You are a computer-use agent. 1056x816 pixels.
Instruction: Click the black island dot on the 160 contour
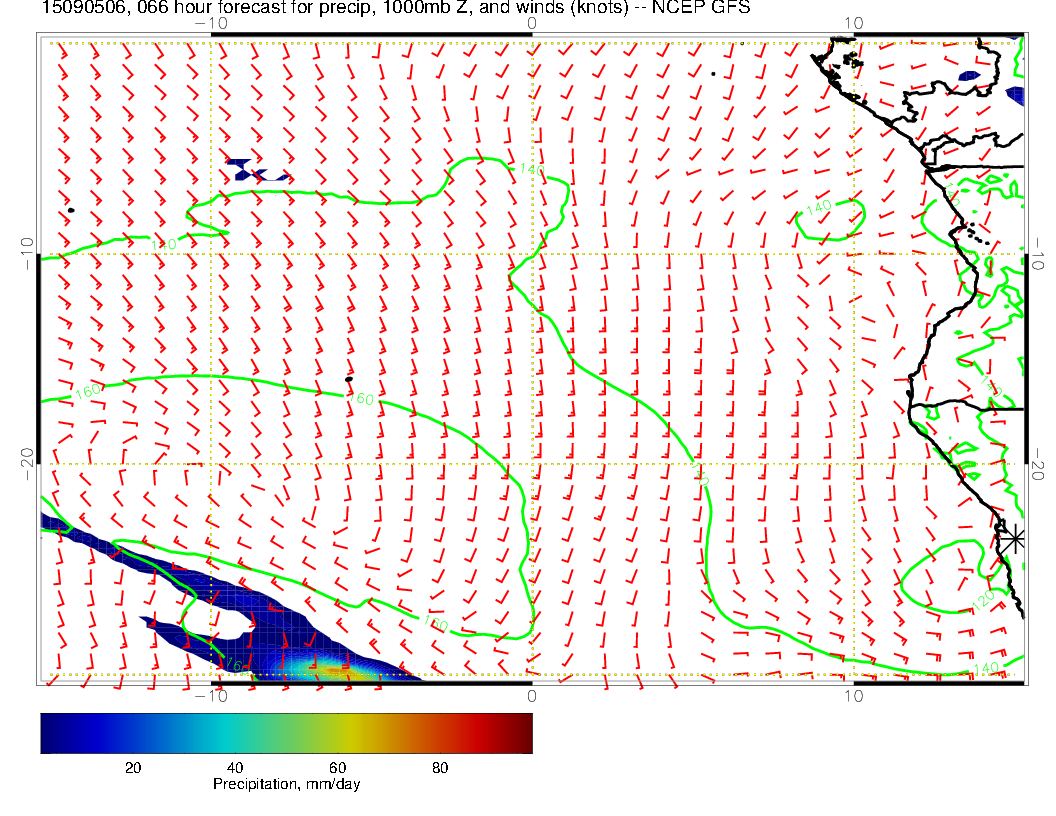(349, 380)
